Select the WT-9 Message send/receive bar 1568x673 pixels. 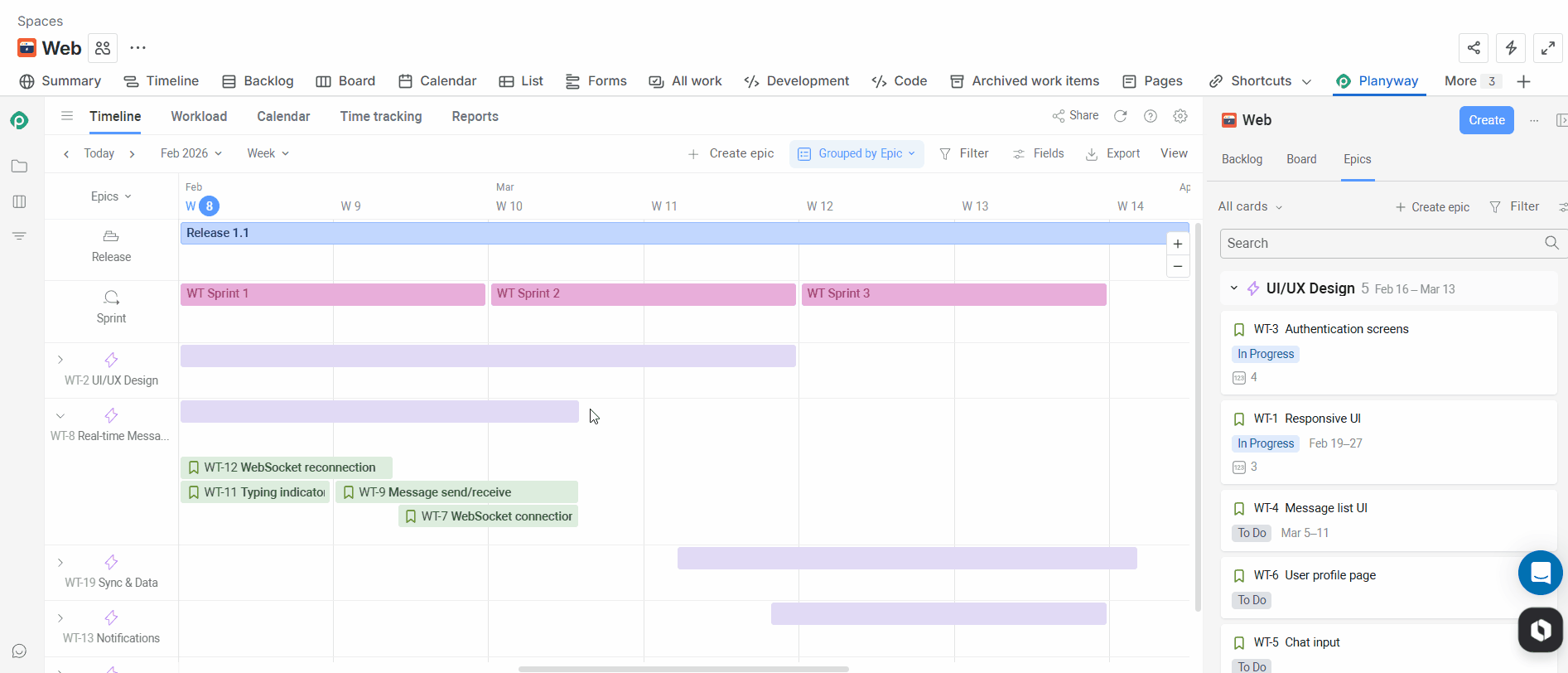pos(456,492)
